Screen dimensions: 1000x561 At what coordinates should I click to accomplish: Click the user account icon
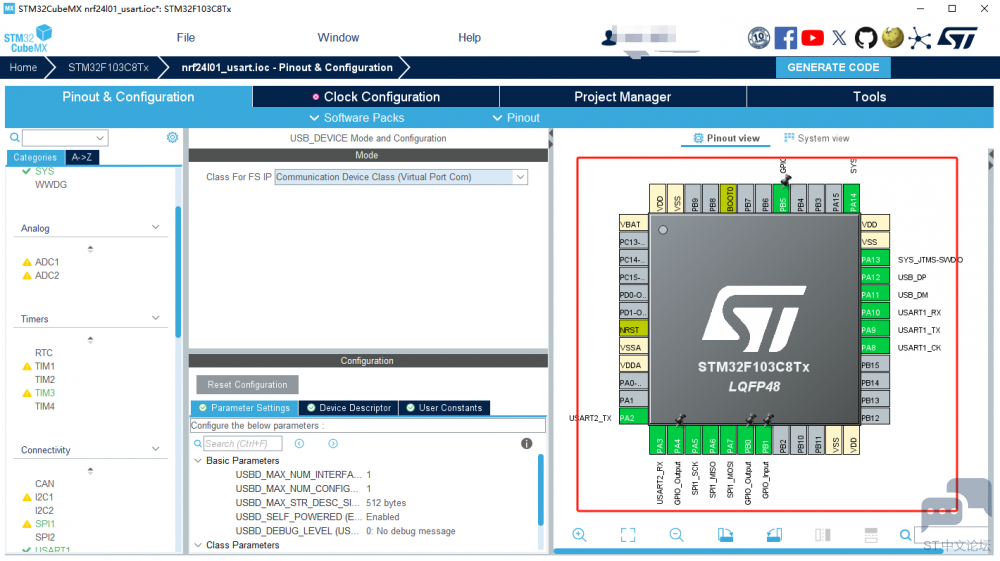click(x=609, y=38)
